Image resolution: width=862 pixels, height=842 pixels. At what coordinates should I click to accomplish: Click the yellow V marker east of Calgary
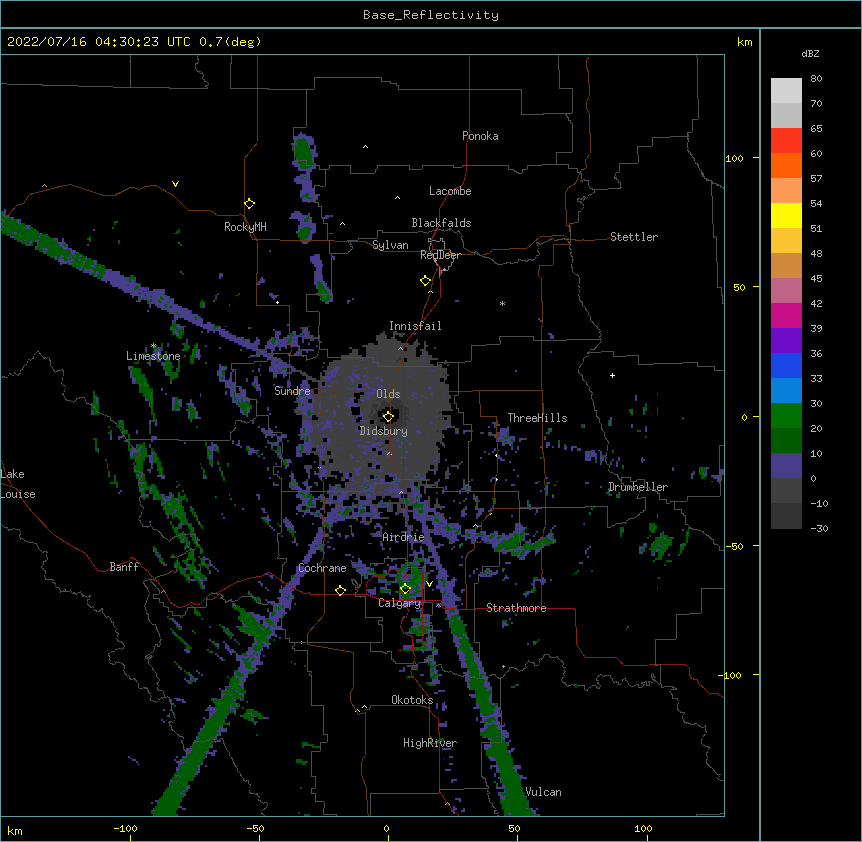tap(429, 584)
